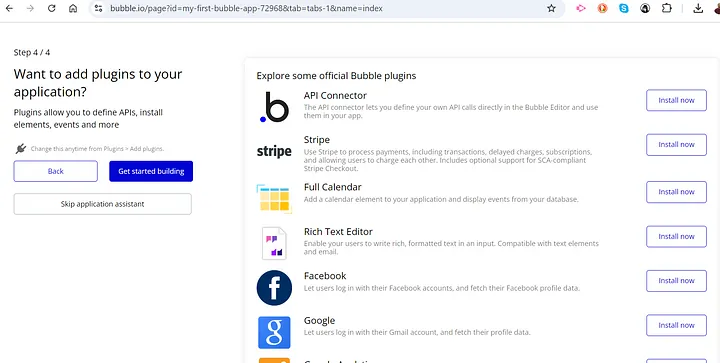Install the API Connector plugin
The width and height of the screenshot is (720, 363).
(x=676, y=100)
